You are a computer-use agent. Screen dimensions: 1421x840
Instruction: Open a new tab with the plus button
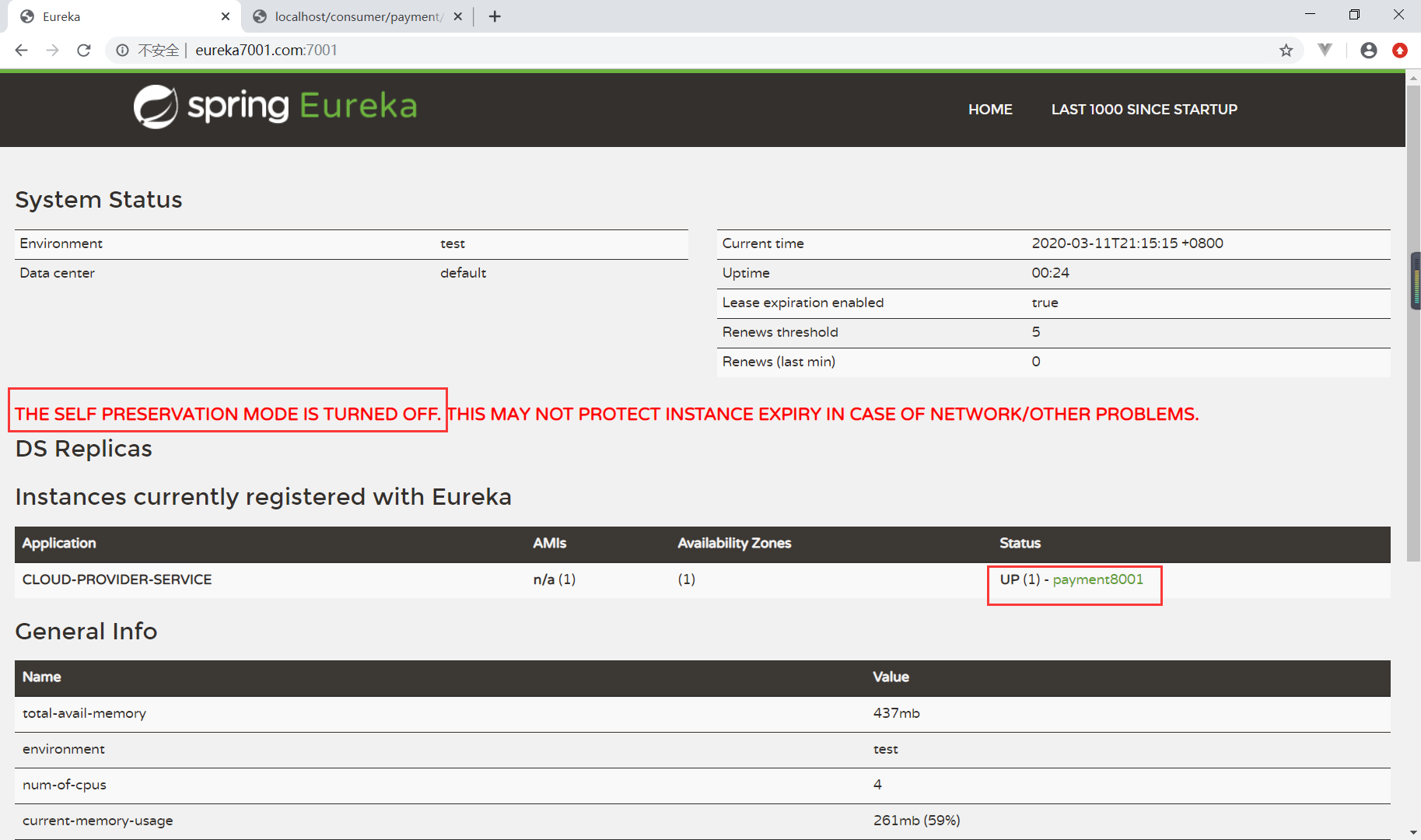pyautogui.click(x=495, y=16)
